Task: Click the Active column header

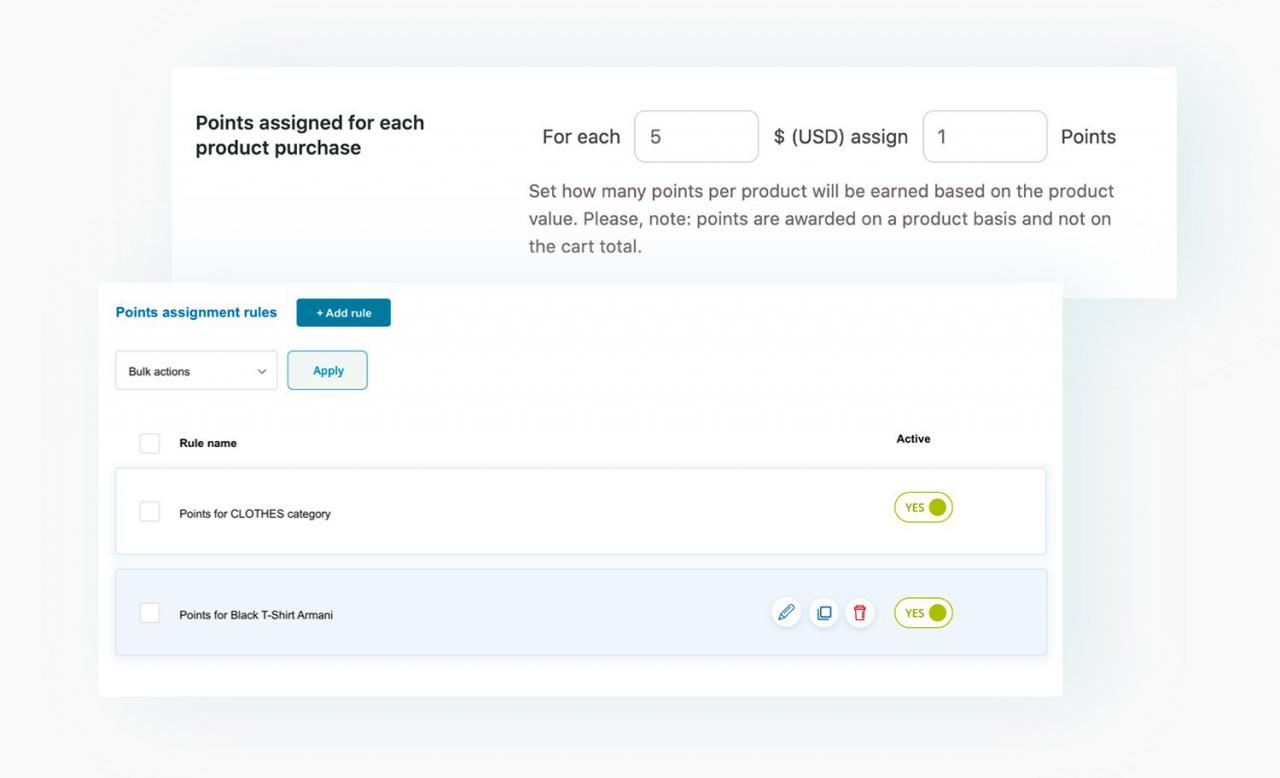Action: tap(913, 438)
